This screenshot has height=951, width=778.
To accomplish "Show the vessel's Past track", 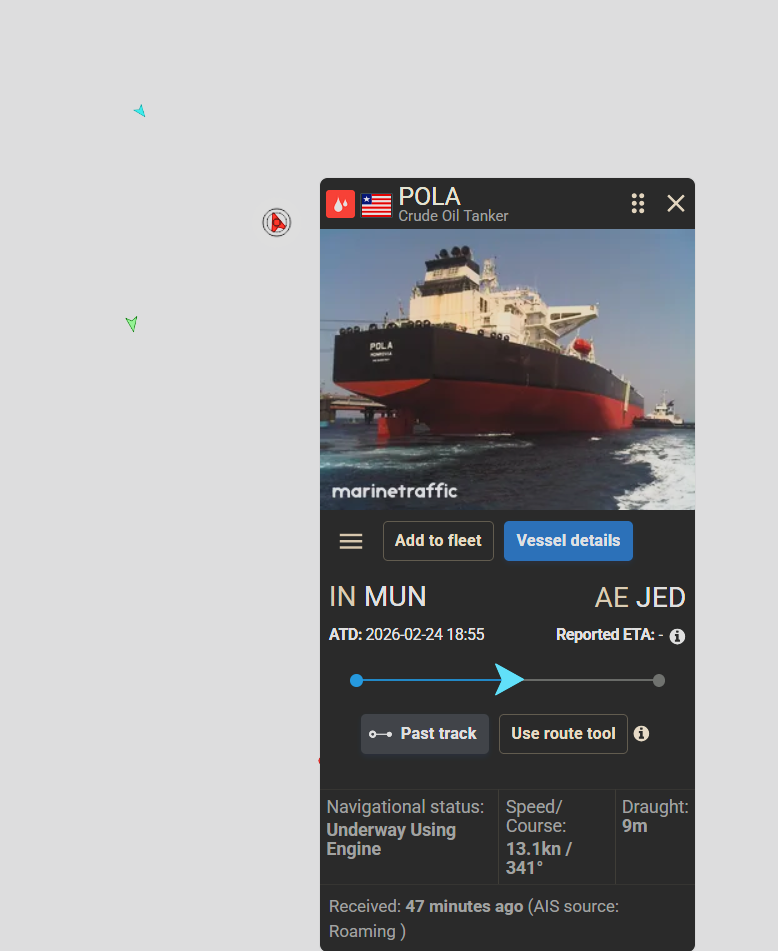I will (x=424, y=734).
